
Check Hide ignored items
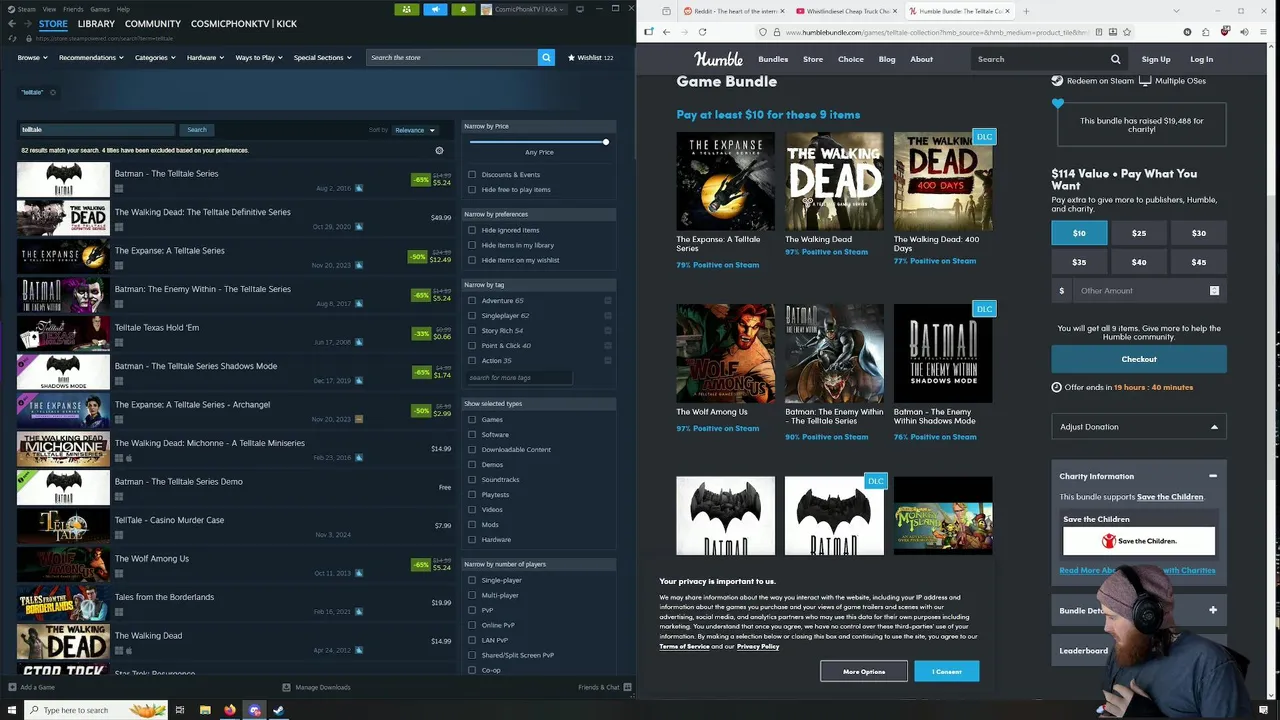[x=472, y=230]
